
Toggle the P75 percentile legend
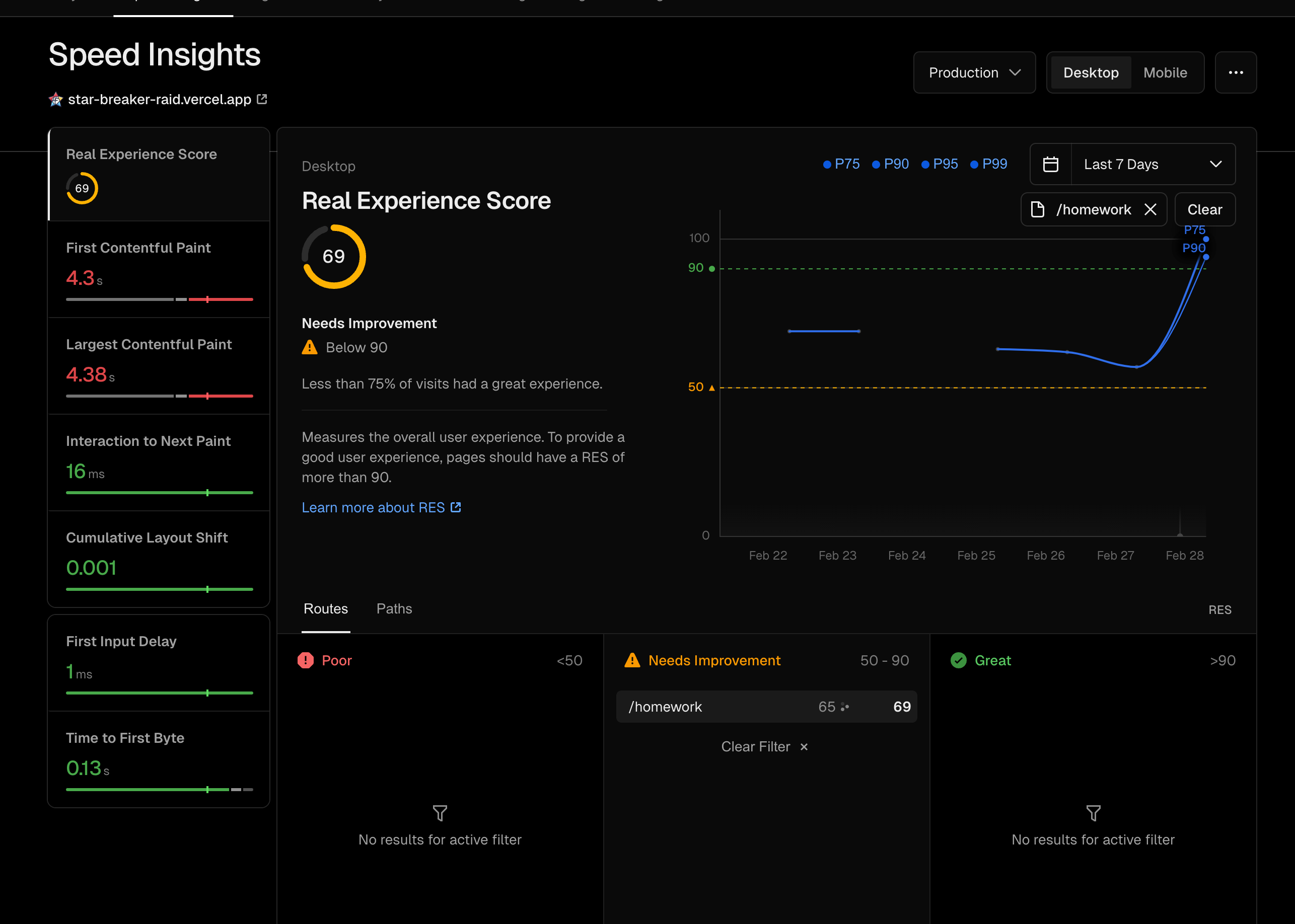pyautogui.click(x=841, y=165)
